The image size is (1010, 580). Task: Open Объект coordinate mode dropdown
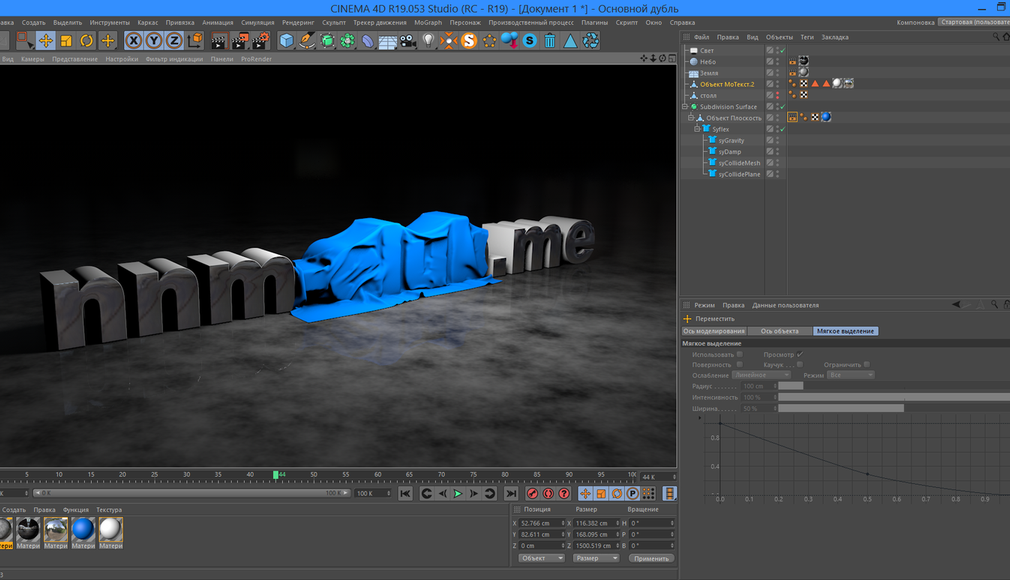click(542, 558)
